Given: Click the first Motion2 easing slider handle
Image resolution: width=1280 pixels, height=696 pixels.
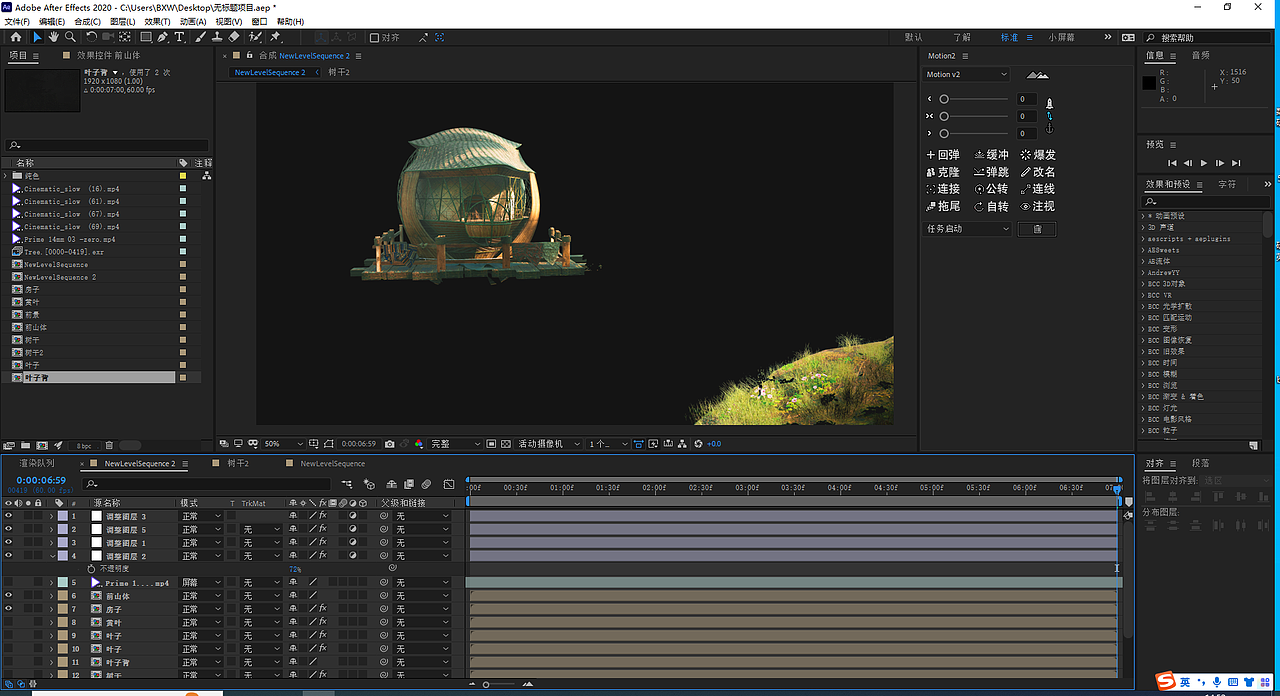Looking at the screenshot, I should click(x=943, y=99).
